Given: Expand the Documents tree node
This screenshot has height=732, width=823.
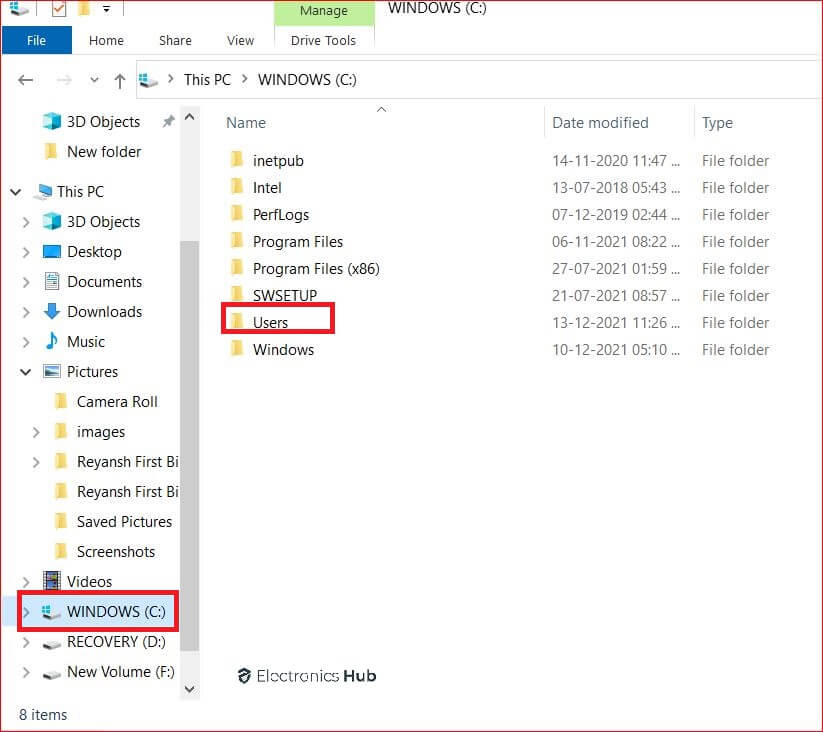Looking at the screenshot, I should coord(25,282).
